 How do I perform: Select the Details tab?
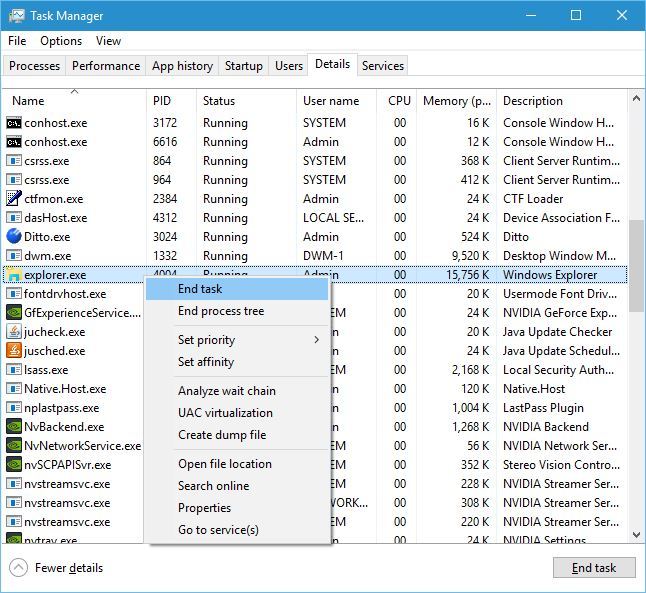[332, 64]
